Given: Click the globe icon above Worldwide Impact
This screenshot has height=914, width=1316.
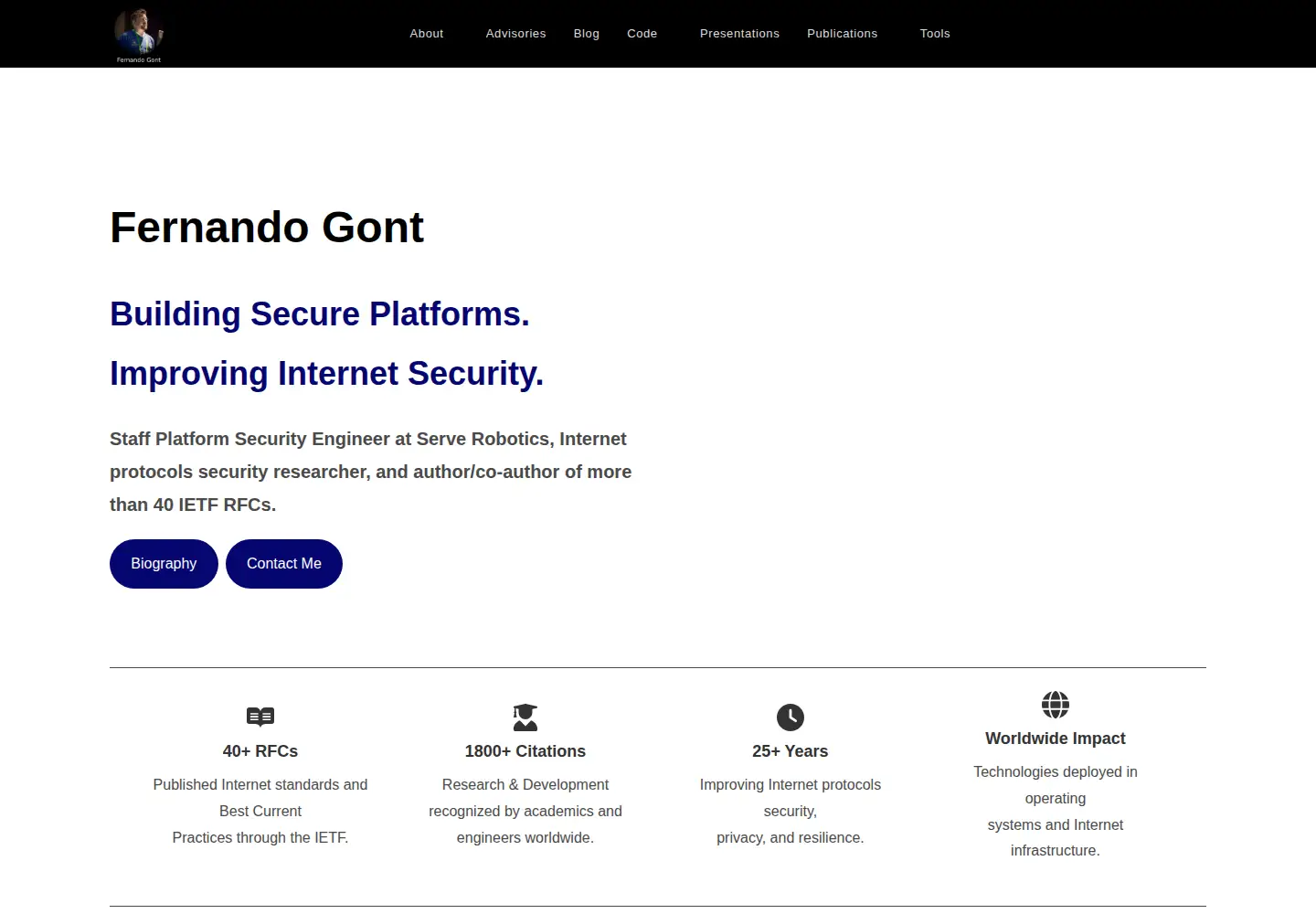Looking at the screenshot, I should tap(1056, 705).
